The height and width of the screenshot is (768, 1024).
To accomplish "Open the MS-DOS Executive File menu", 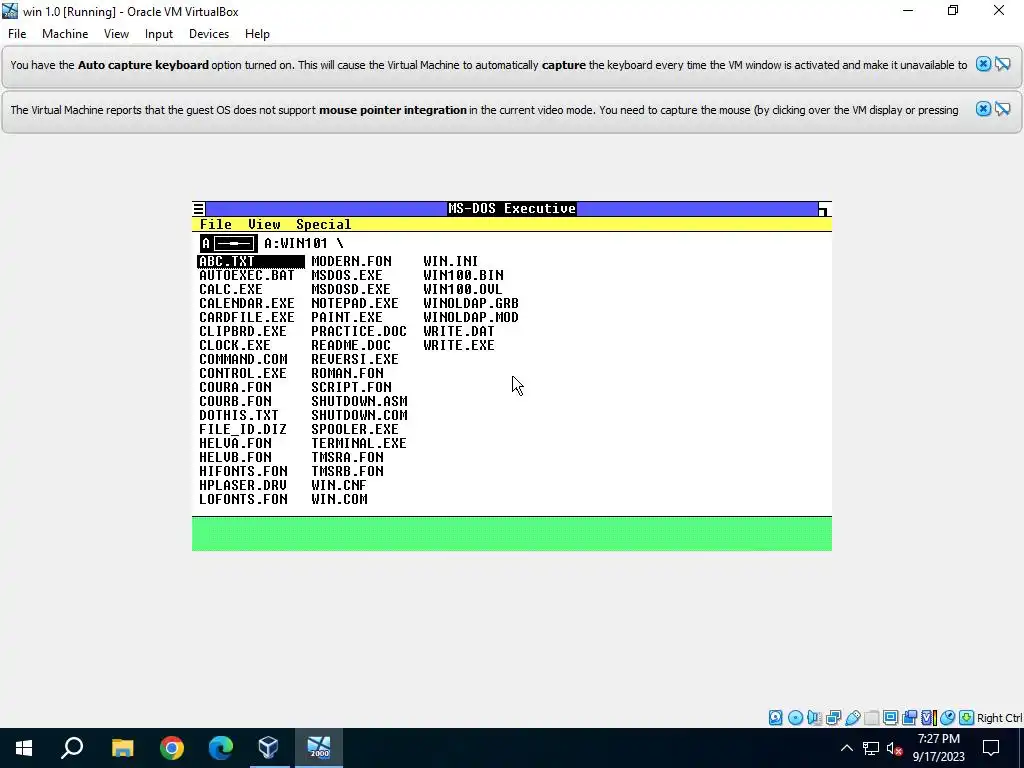I will click(x=216, y=225).
